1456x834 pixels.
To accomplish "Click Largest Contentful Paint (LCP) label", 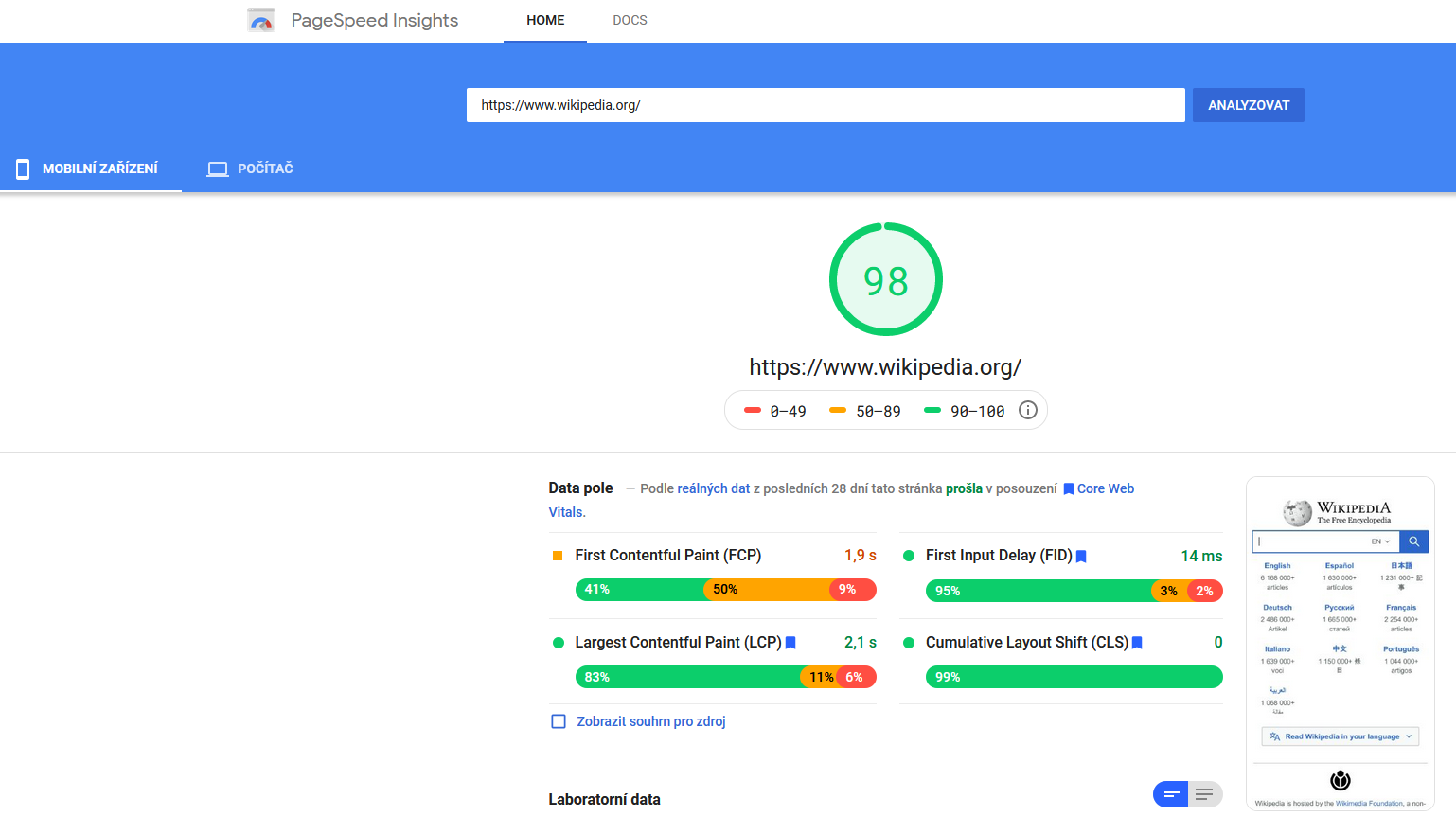I will [678, 643].
